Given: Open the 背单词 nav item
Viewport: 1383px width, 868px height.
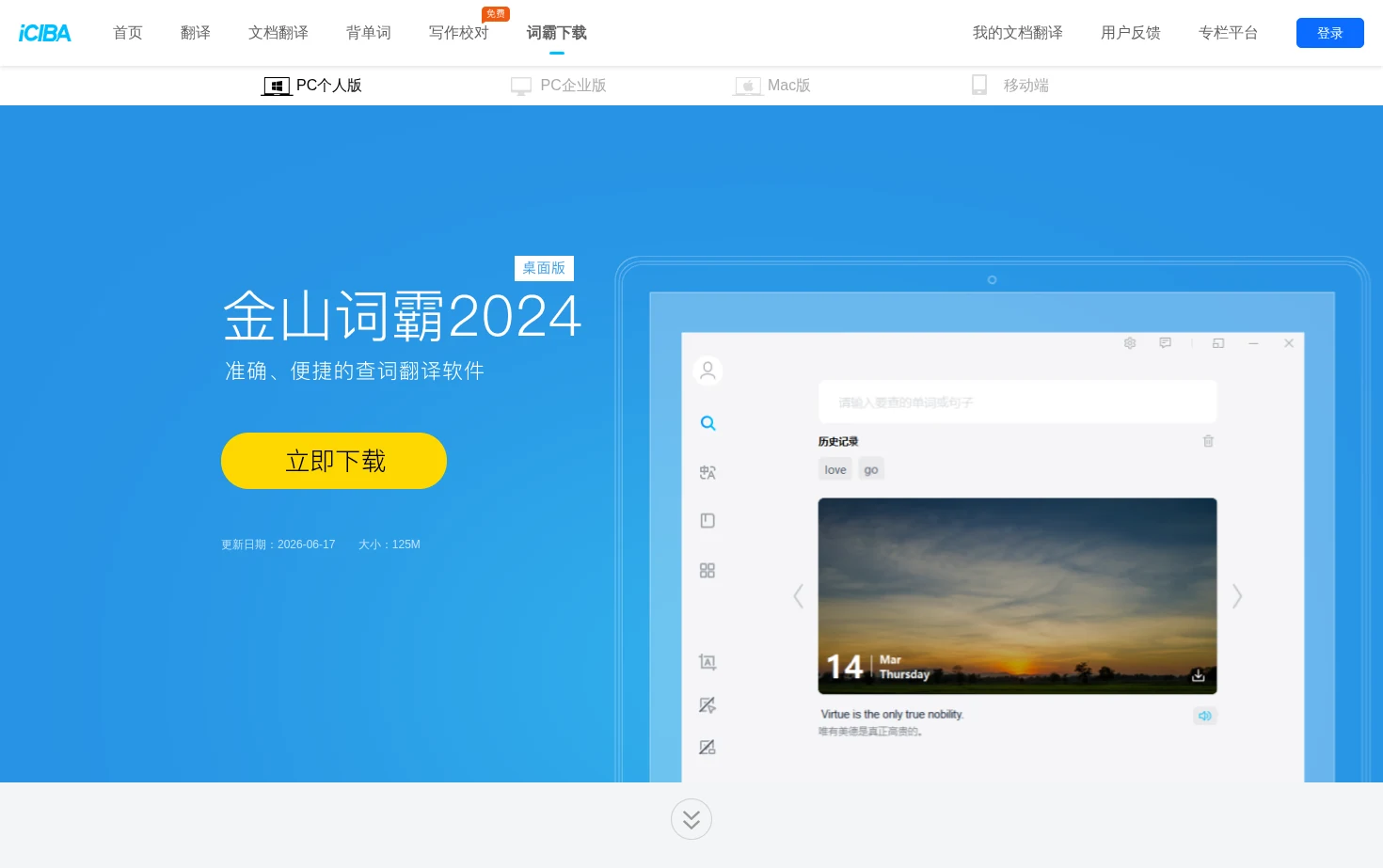Looking at the screenshot, I should 369,33.
